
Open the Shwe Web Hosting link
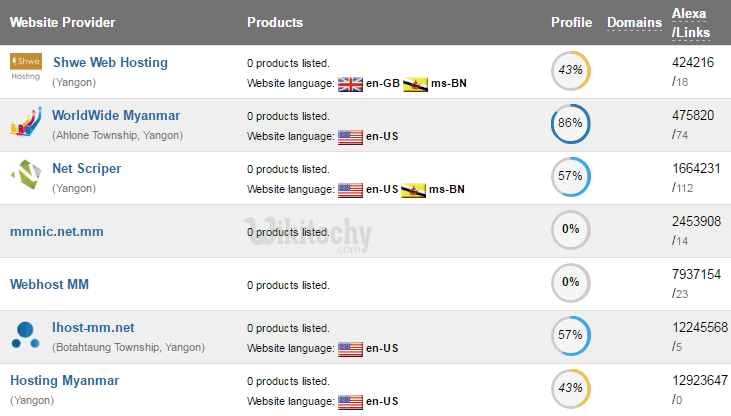tap(110, 62)
